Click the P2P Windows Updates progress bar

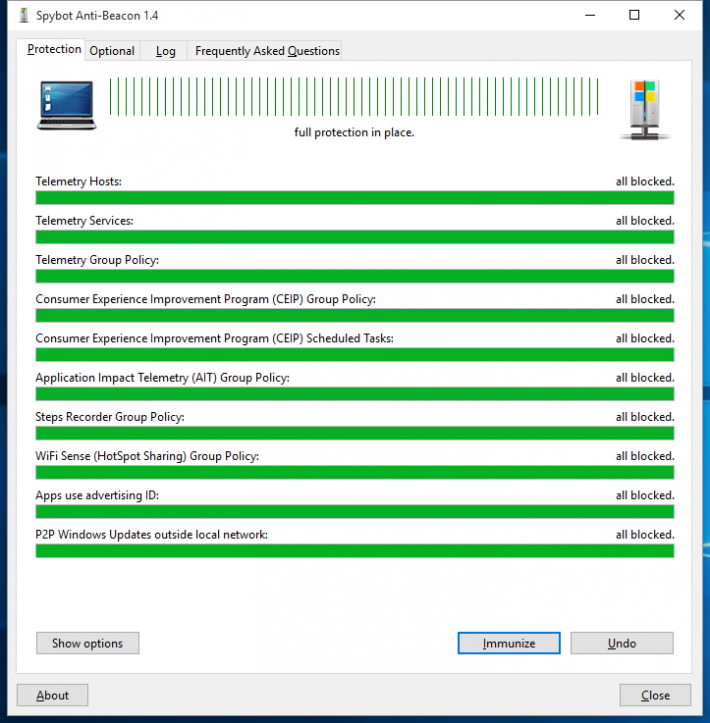point(355,551)
